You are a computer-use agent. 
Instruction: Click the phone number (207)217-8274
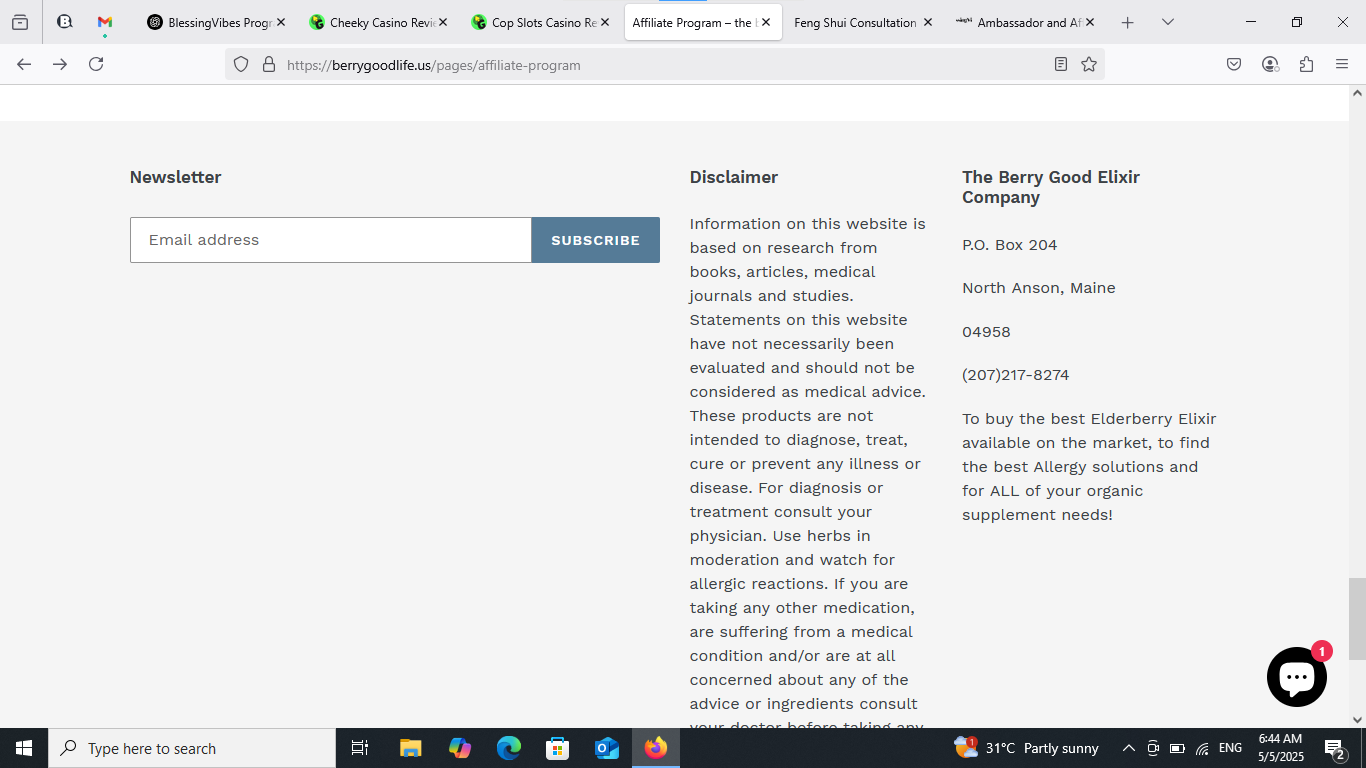tap(1015, 375)
